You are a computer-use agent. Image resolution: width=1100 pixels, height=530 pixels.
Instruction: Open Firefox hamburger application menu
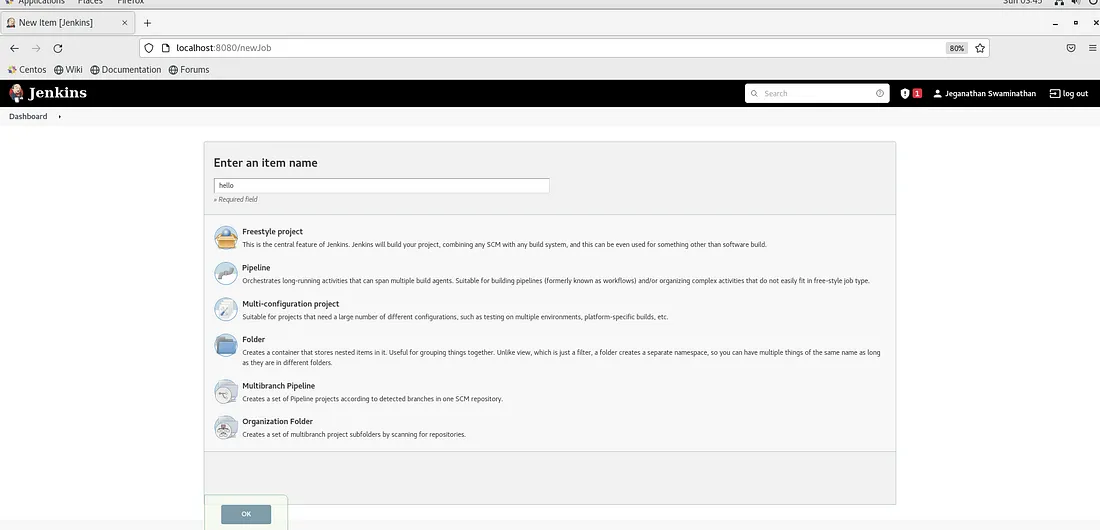click(1093, 48)
